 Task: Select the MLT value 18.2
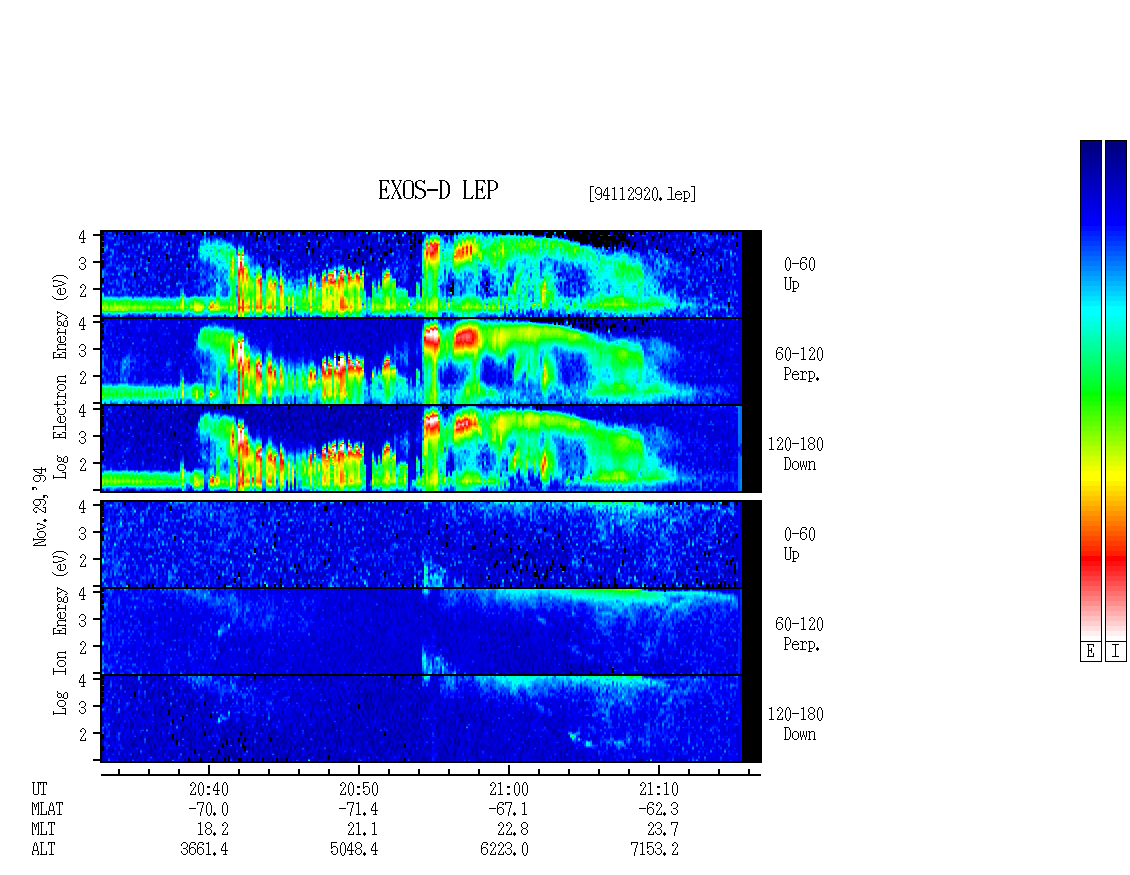pos(213,830)
